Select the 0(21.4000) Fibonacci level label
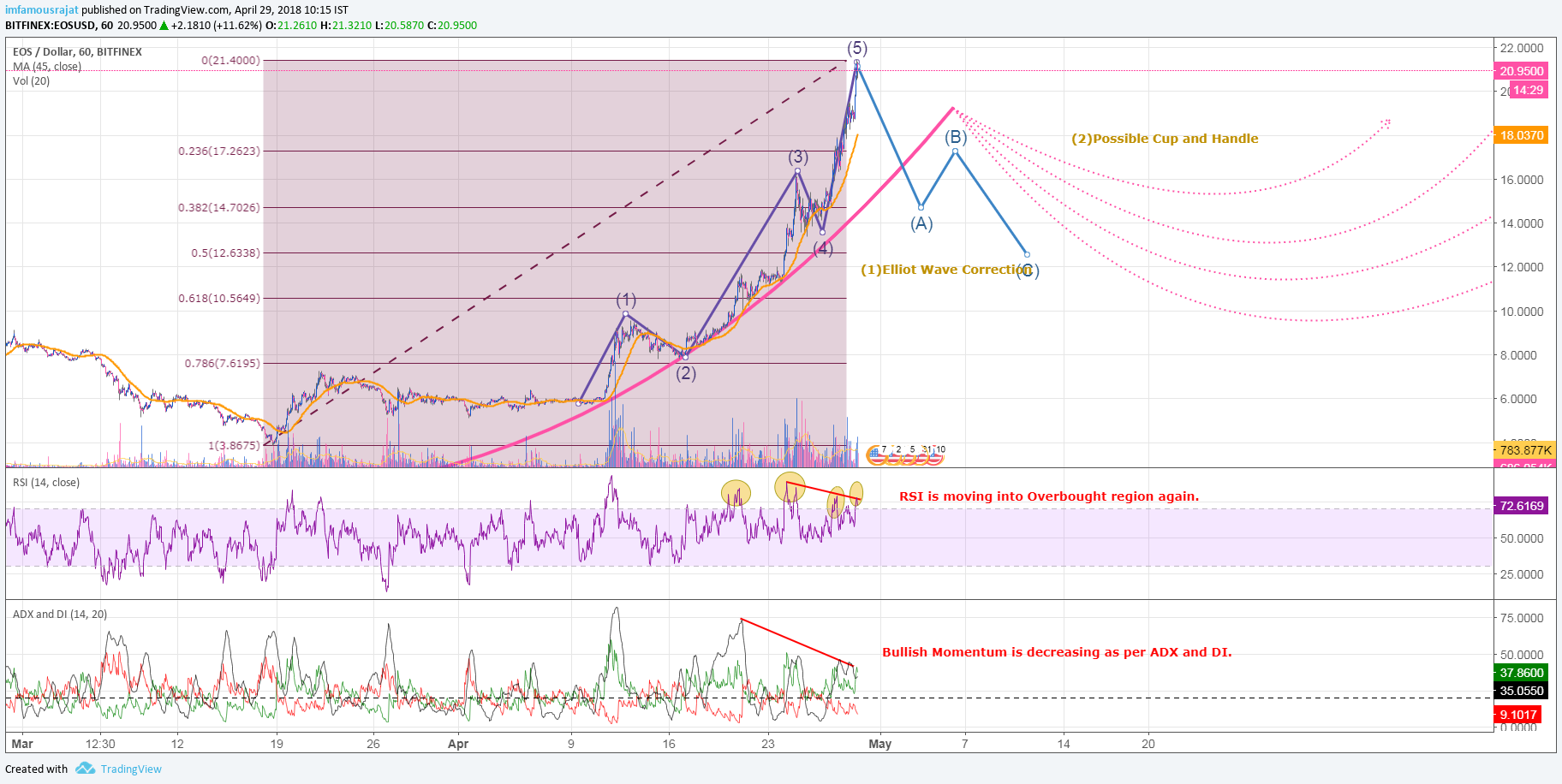Image resolution: width=1562 pixels, height=784 pixels. click(230, 61)
